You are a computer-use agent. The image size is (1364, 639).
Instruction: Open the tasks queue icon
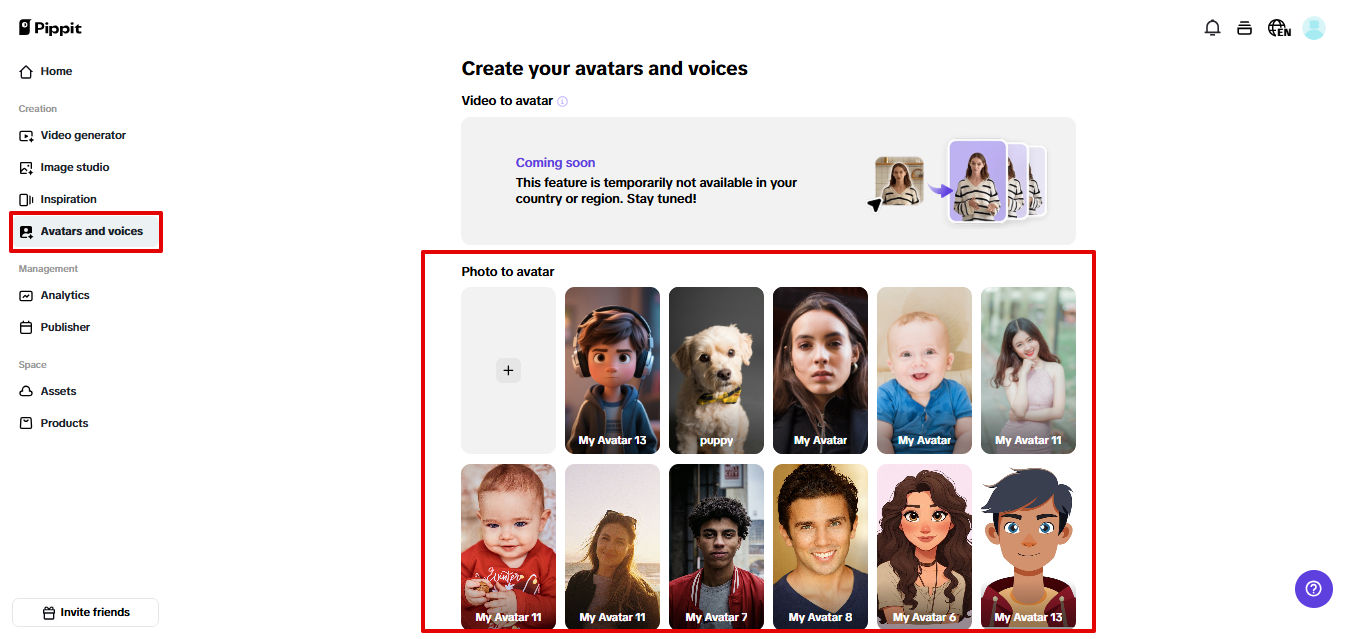pyautogui.click(x=1244, y=28)
